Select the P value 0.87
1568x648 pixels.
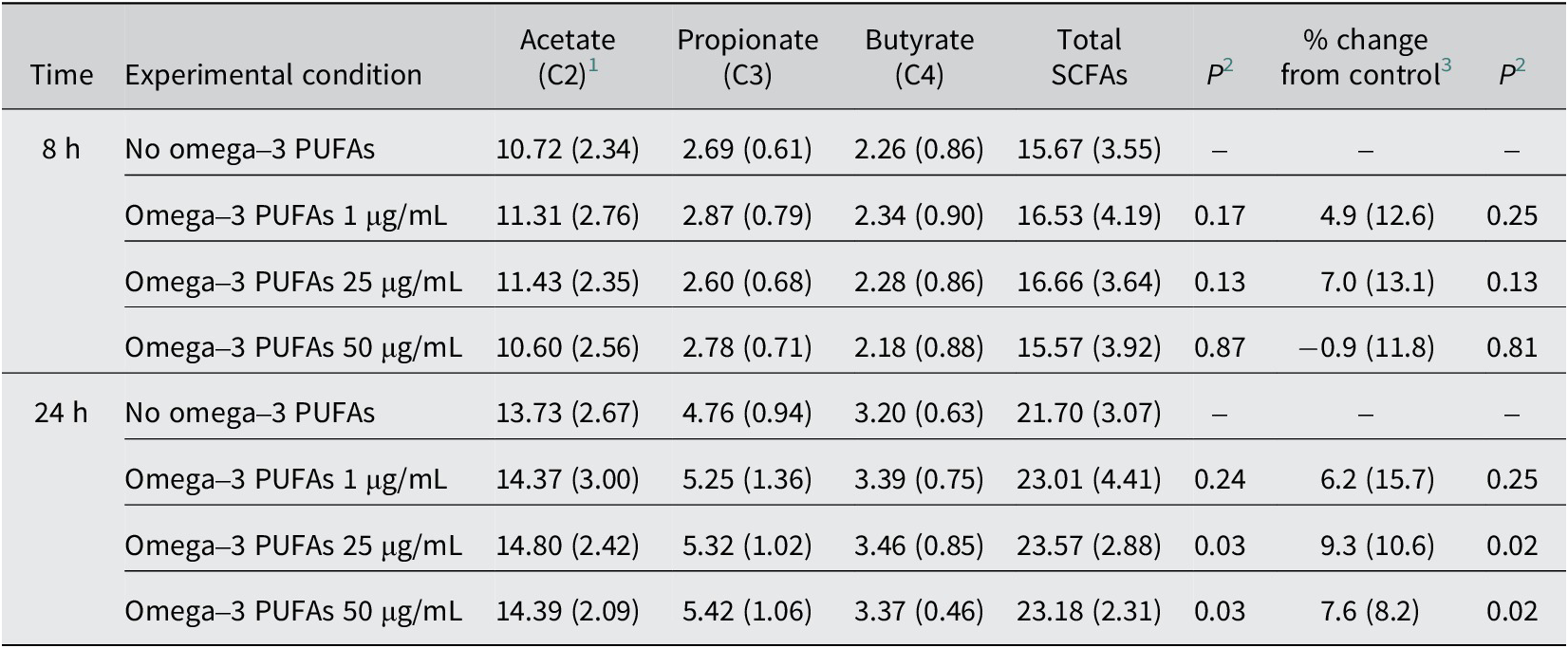tap(1220, 347)
